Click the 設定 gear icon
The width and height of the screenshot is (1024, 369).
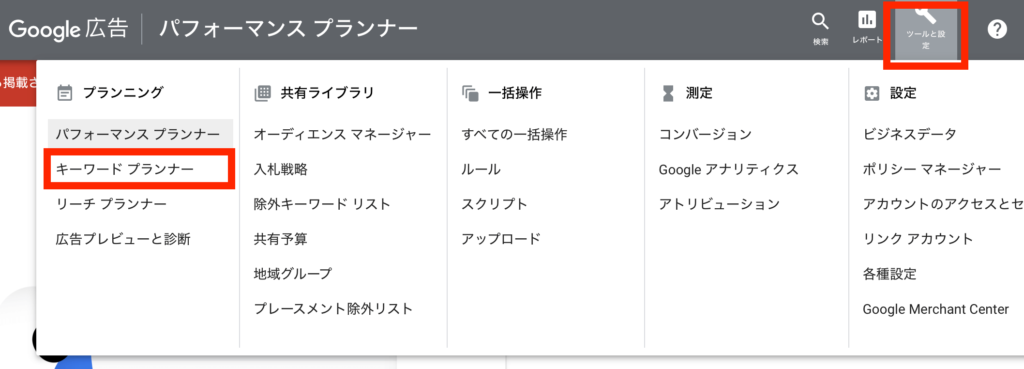[x=871, y=93]
